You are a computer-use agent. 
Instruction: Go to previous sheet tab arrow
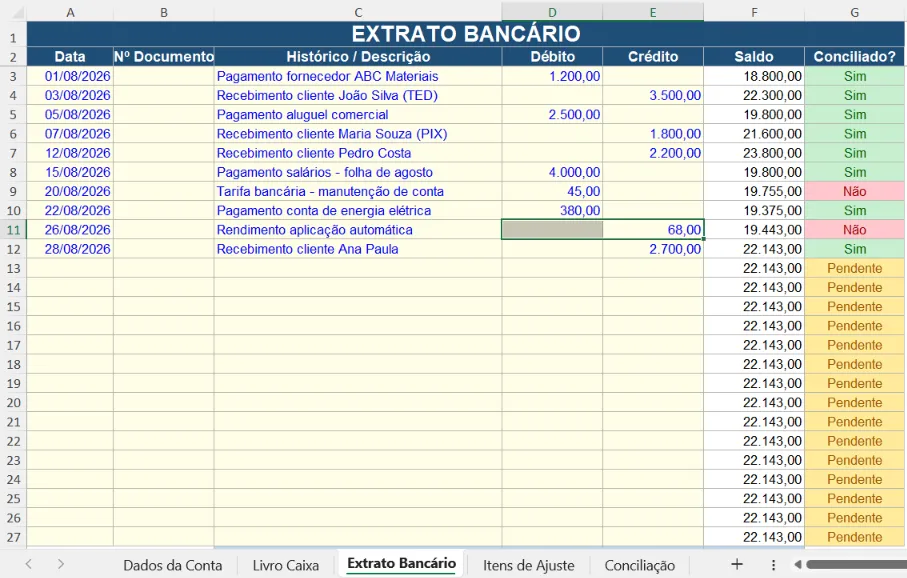(29, 564)
